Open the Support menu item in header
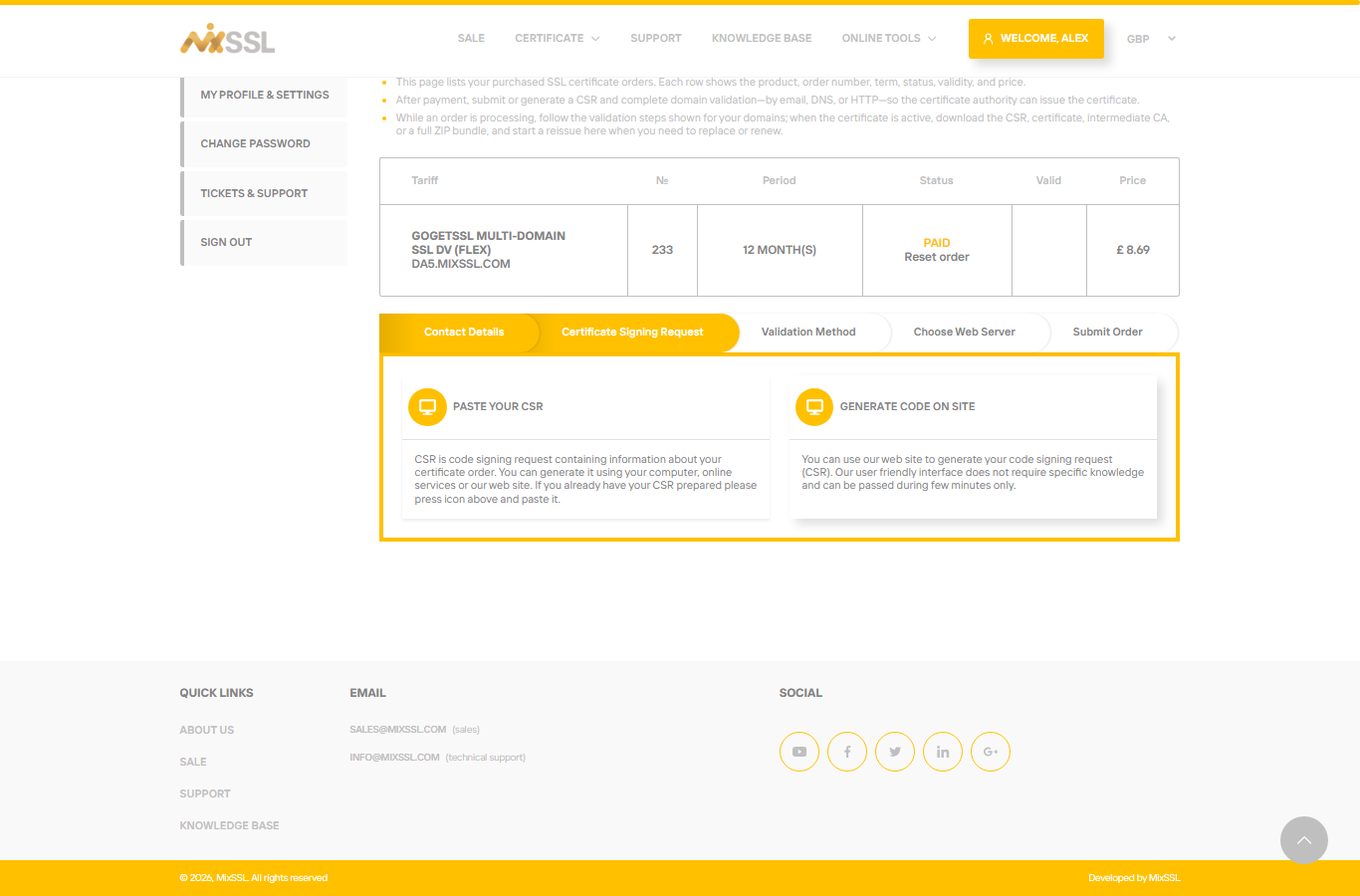This screenshot has height=896, width=1360. (x=656, y=38)
